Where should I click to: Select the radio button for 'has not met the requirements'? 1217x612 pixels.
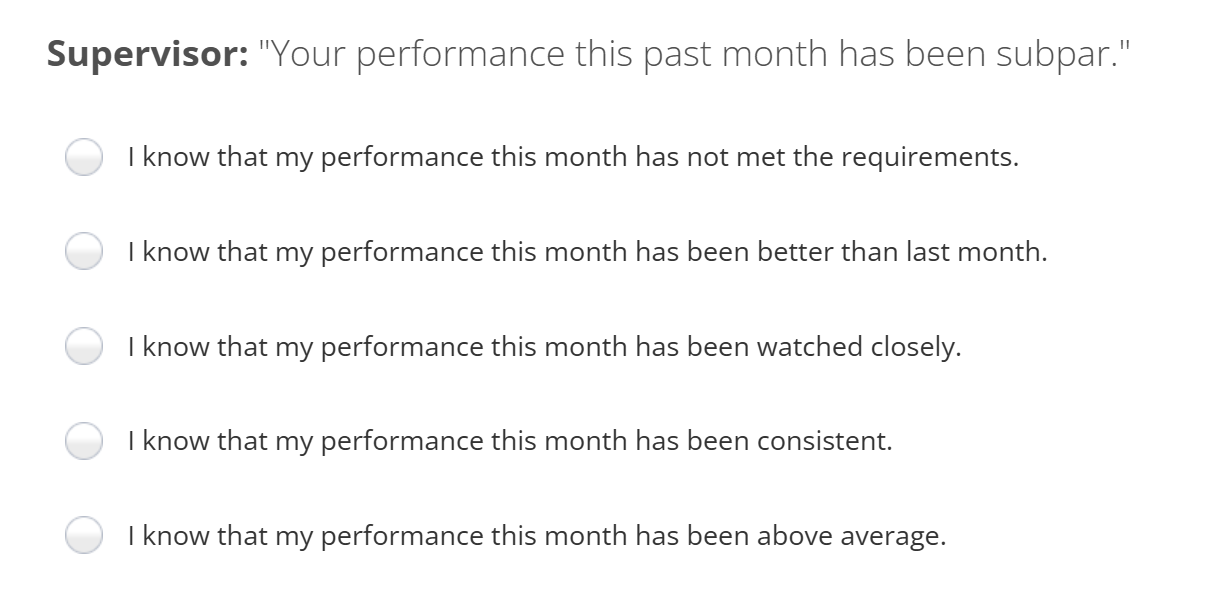(83, 156)
